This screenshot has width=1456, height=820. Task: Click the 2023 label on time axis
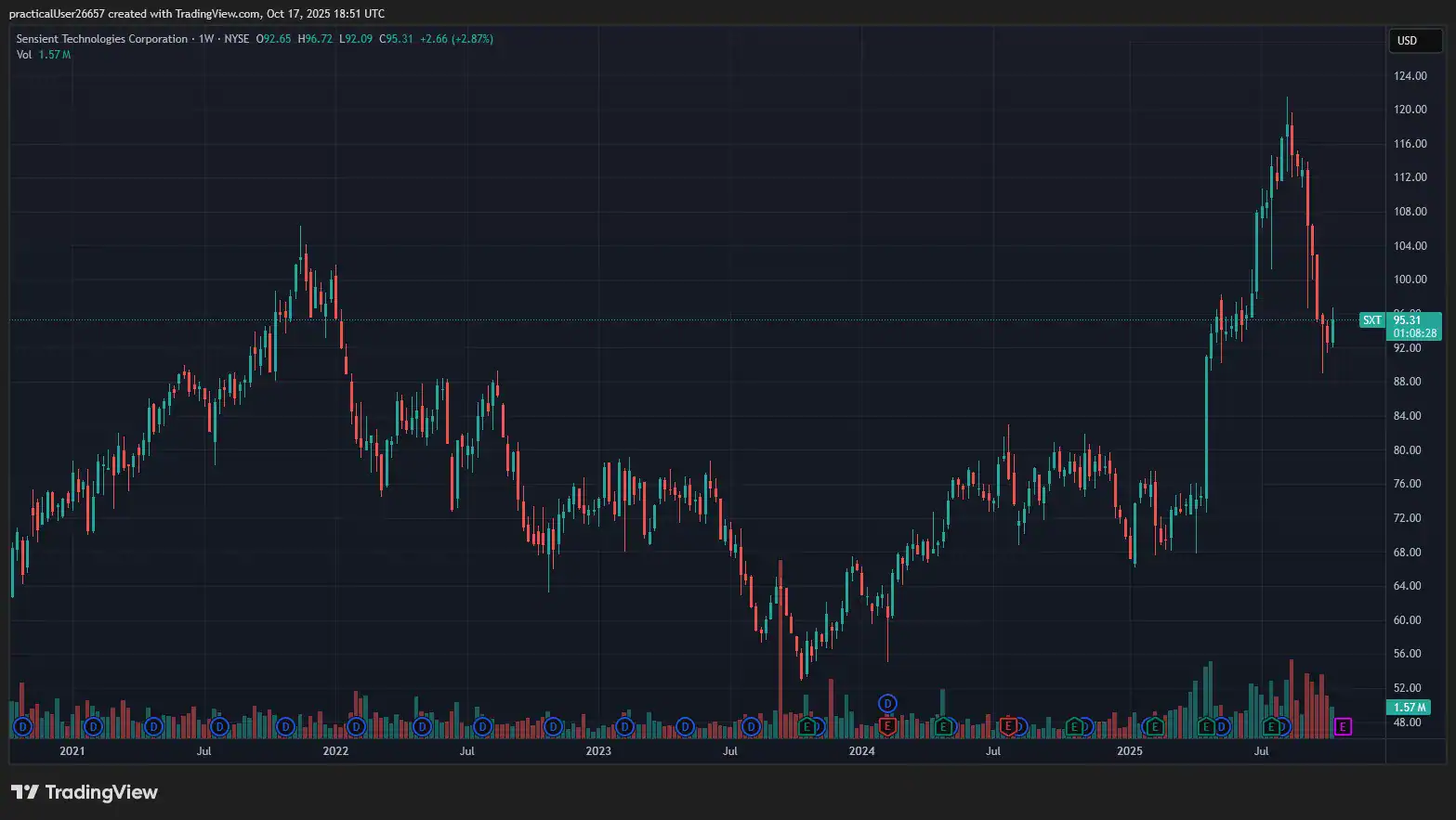point(598,750)
